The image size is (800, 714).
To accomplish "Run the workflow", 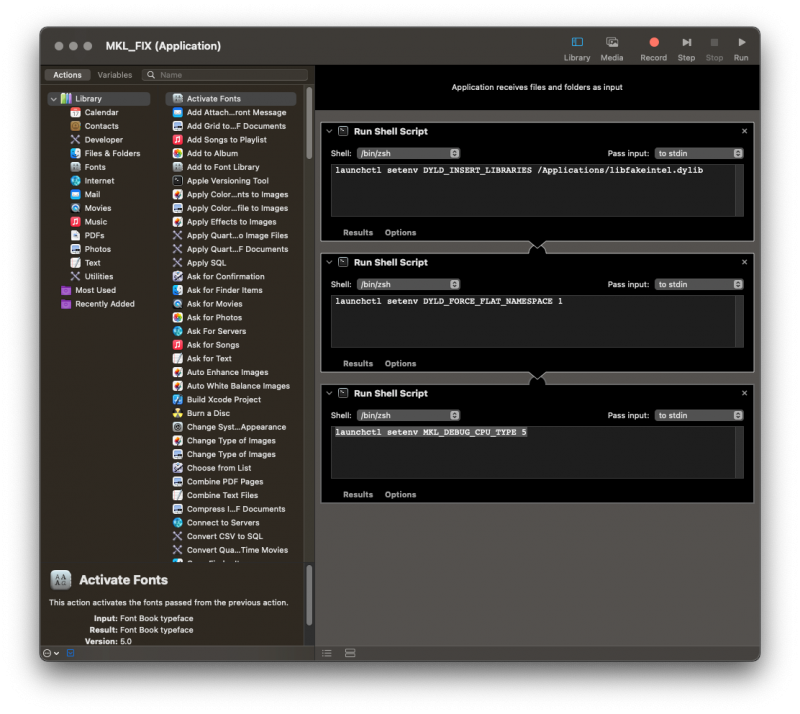I will pyautogui.click(x=741, y=49).
